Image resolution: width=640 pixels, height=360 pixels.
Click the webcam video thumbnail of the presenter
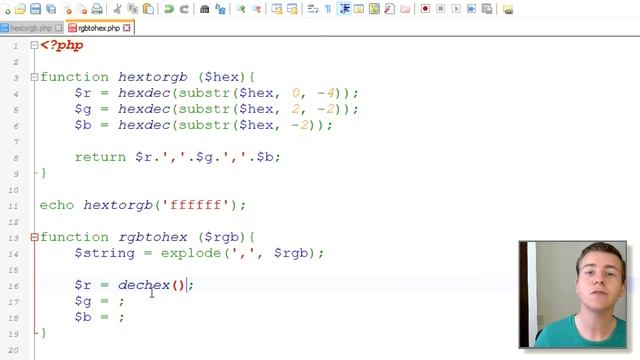(x=573, y=294)
